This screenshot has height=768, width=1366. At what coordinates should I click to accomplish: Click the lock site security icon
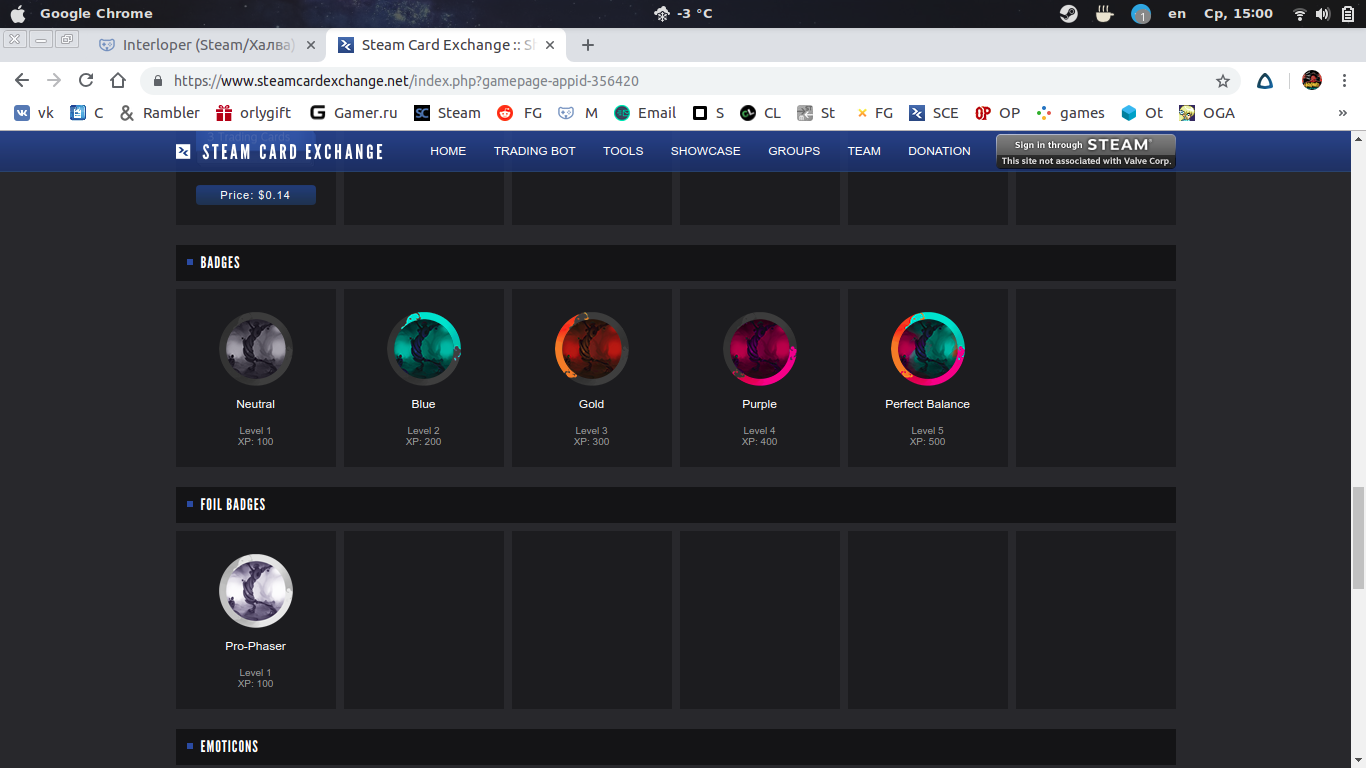tap(157, 81)
